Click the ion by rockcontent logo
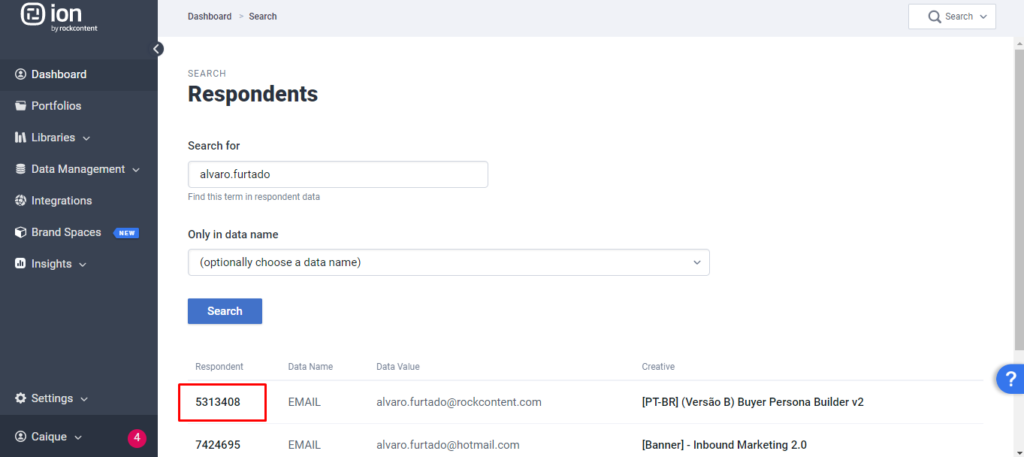 [60, 18]
